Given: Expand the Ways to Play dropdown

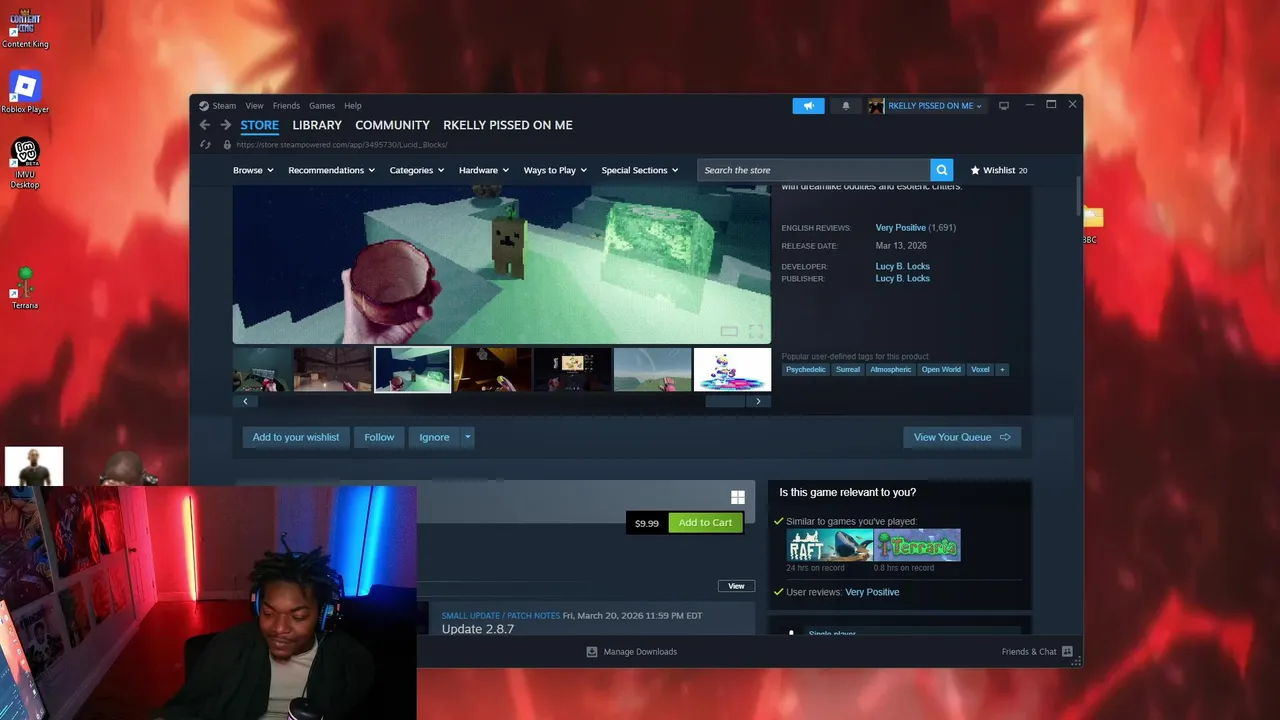Looking at the screenshot, I should coord(556,170).
